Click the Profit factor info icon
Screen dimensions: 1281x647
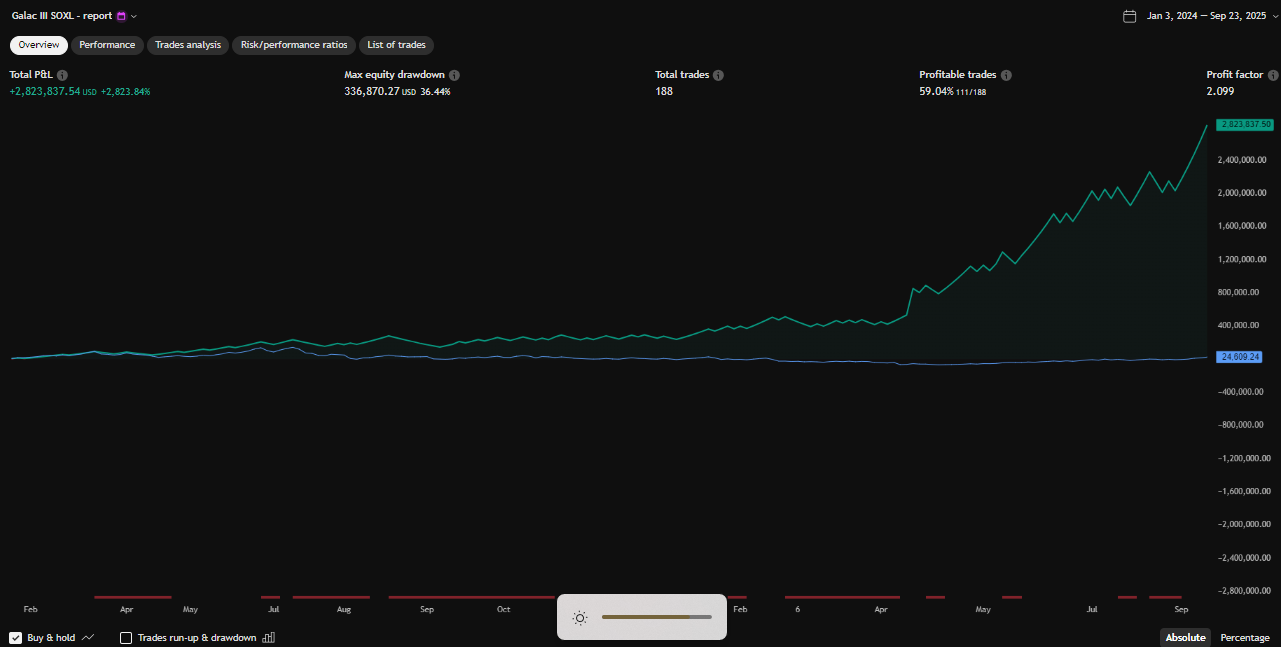coord(1272,75)
